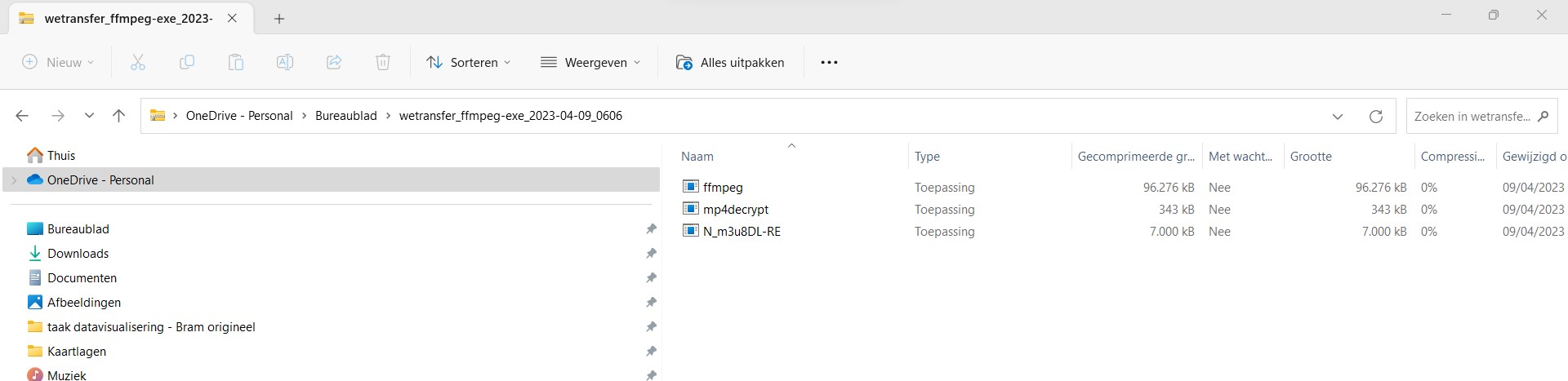Open the Nieuw dropdown menu
This screenshot has height=381, width=1568.
tap(58, 62)
